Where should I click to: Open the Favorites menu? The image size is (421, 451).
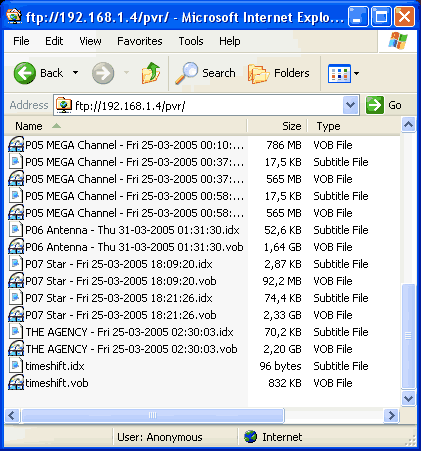point(140,41)
